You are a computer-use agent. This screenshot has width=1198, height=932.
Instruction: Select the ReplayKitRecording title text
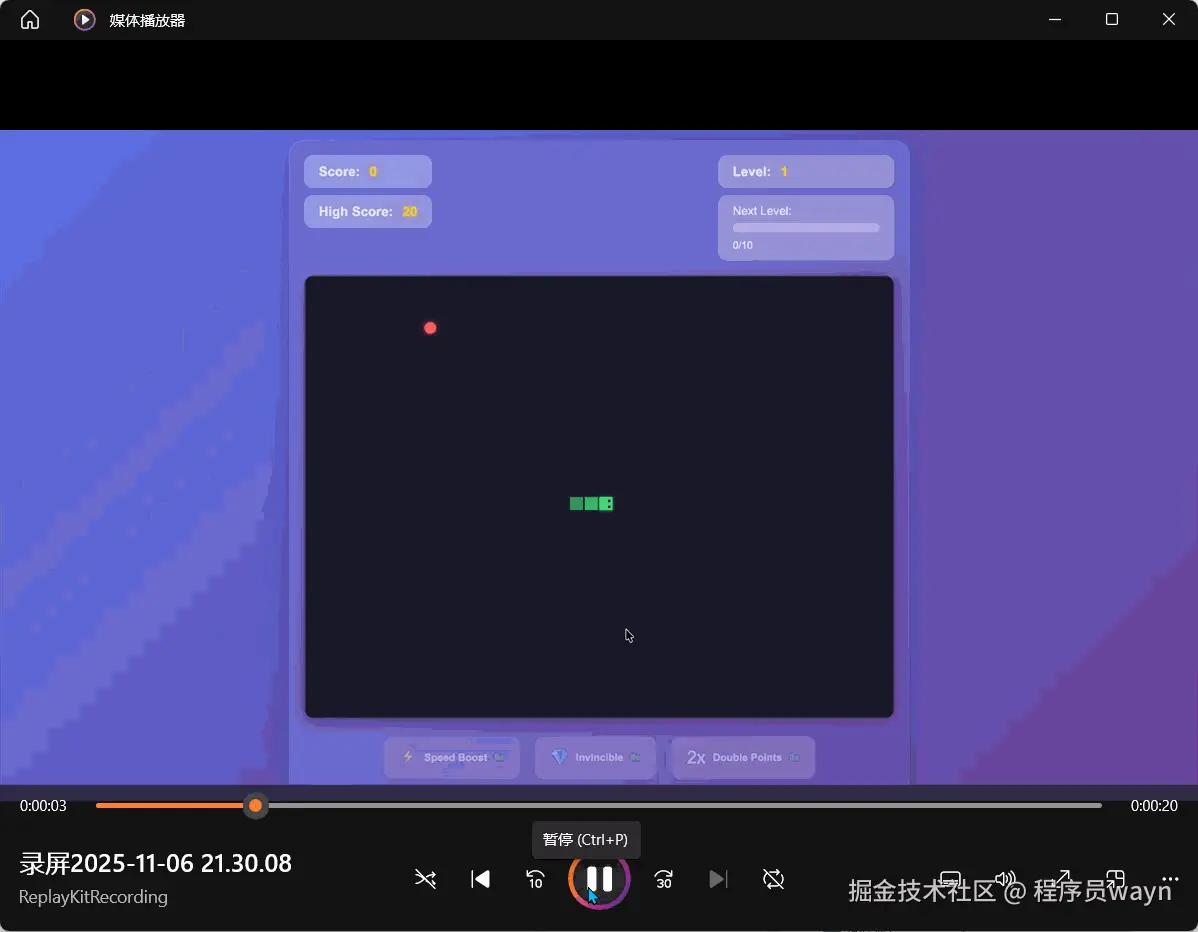(x=92, y=897)
